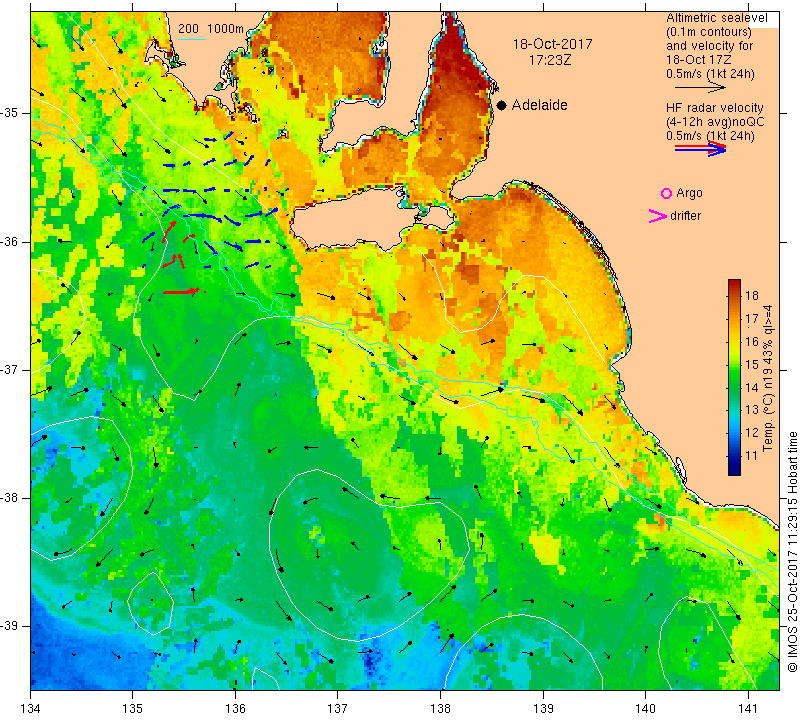Click longitude axis label 141
Viewport: 800px width, 720px height.
pos(748,708)
